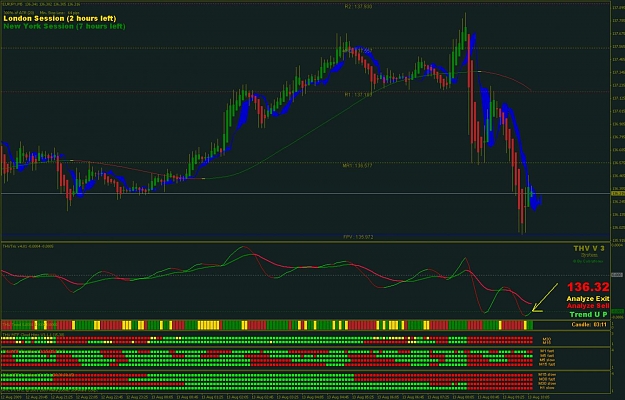This screenshot has width=625, height=400.
Task: Select the "R1 : 137.188" pivot label
Action: click(x=358, y=95)
